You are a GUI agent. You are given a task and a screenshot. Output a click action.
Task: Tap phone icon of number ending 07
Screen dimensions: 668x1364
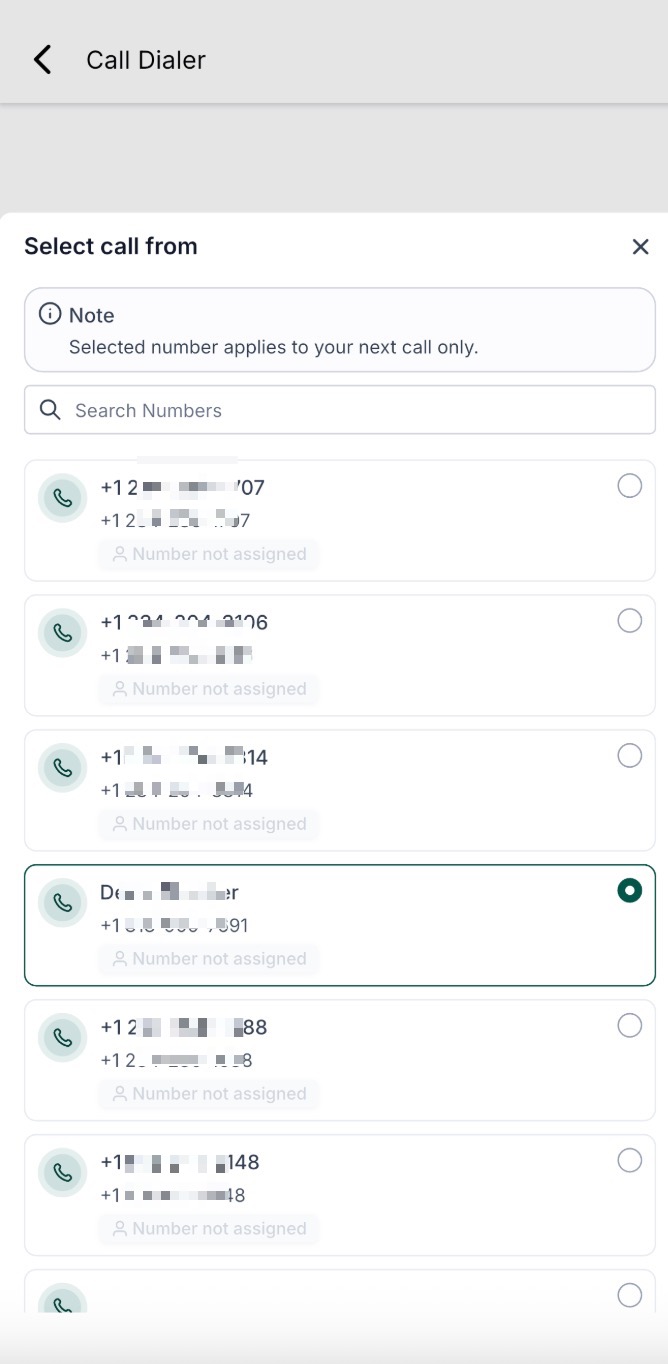(x=62, y=498)
